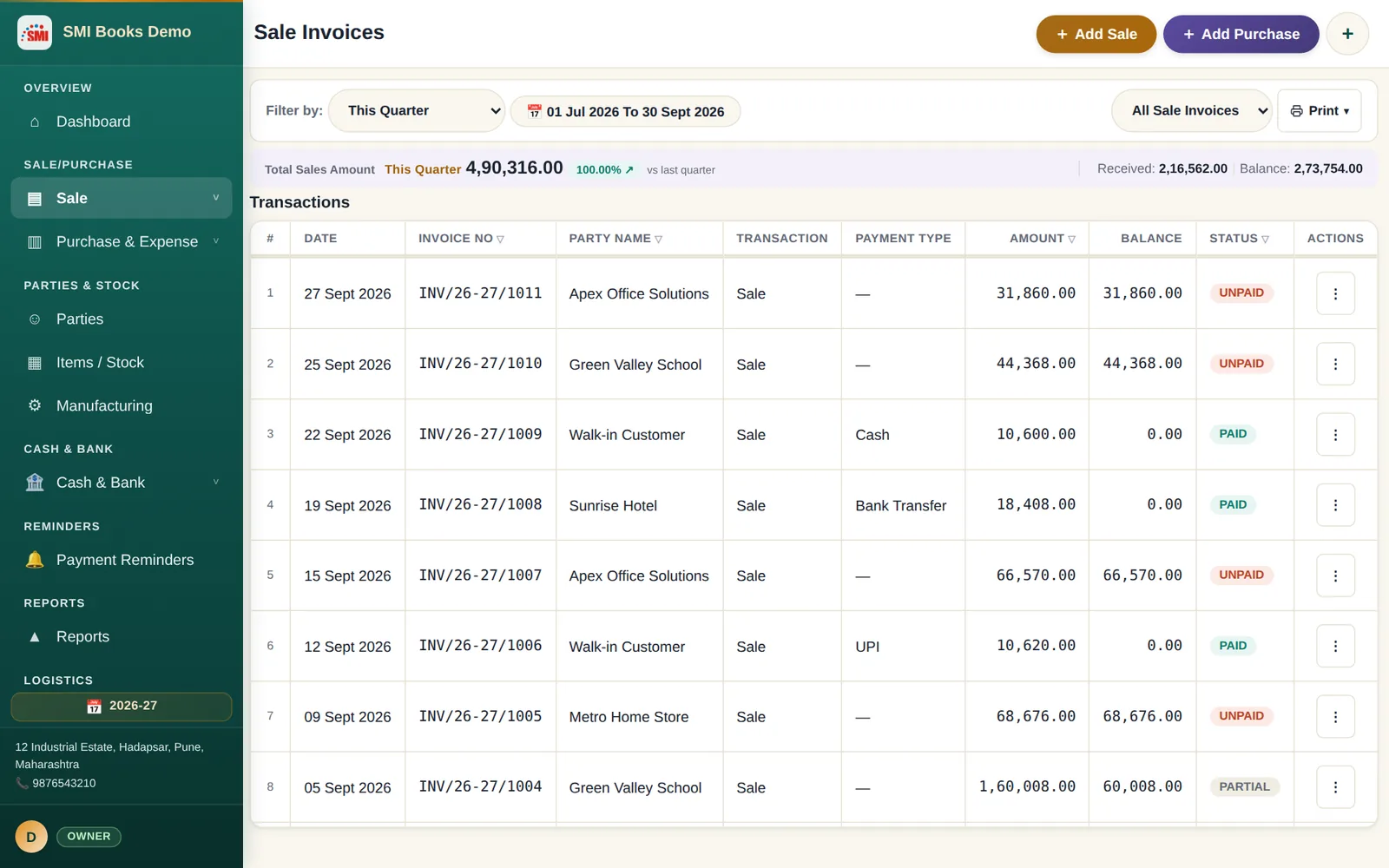Viewport: 1389px width, 868px height.
Task: Click the user avatar D
Action: tap(31, 837)
